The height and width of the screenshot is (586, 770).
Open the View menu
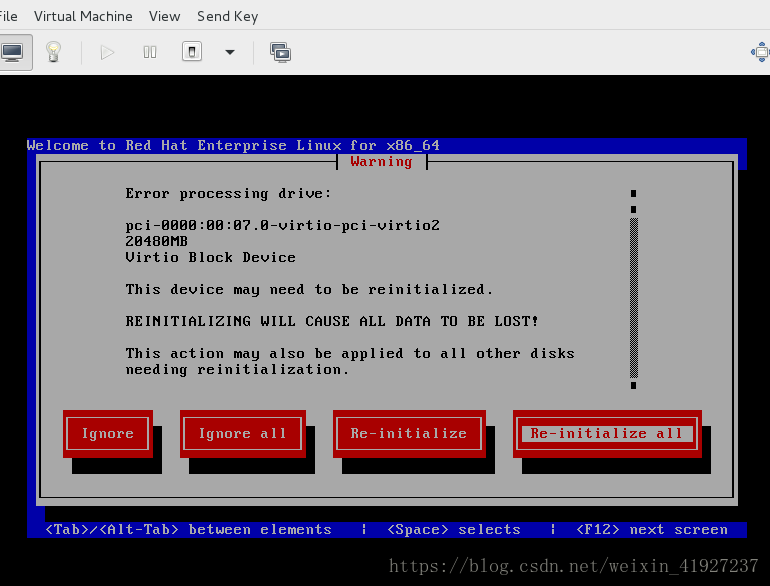pyautogui.click(x=165, y=16)
